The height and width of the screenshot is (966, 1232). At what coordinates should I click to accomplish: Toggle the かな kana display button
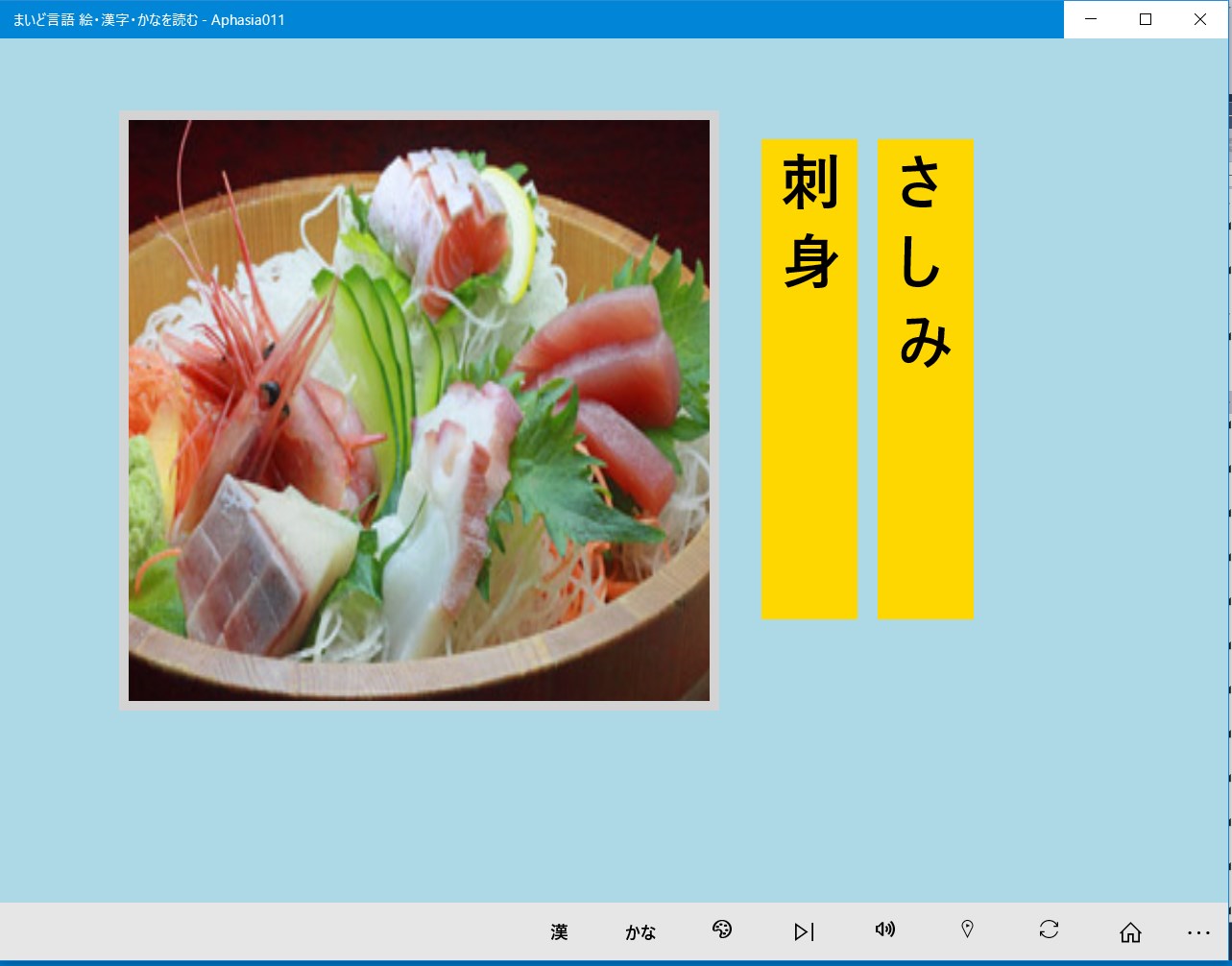coord(640,931)
